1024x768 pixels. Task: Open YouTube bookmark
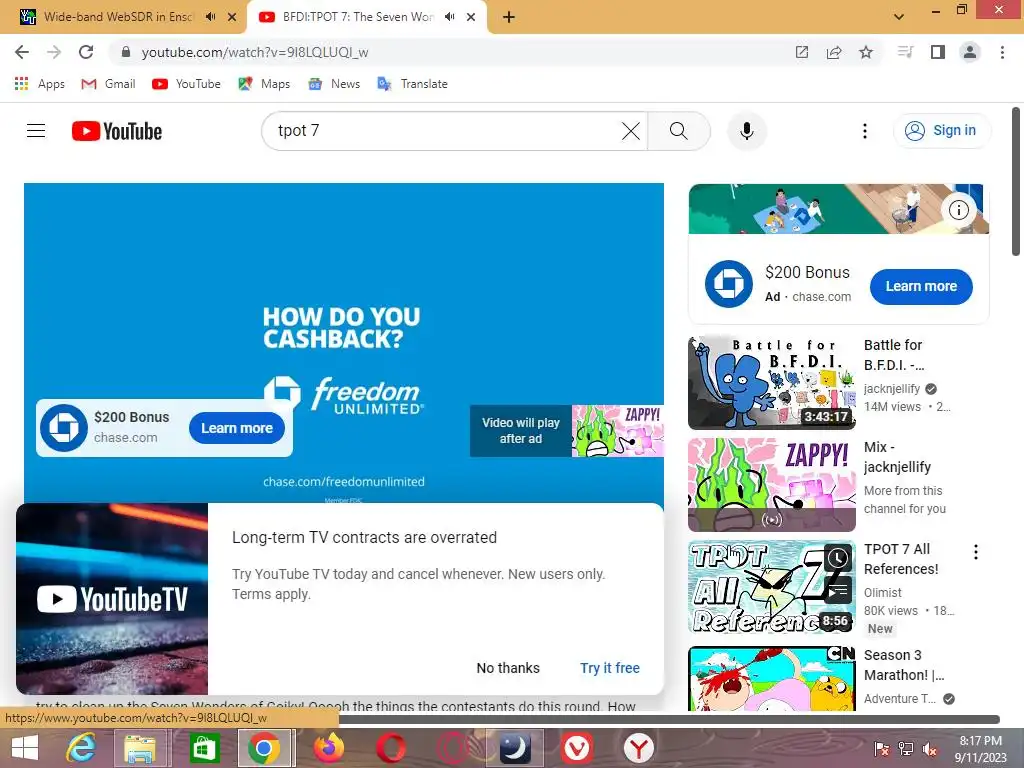click(x=186, y=84)
